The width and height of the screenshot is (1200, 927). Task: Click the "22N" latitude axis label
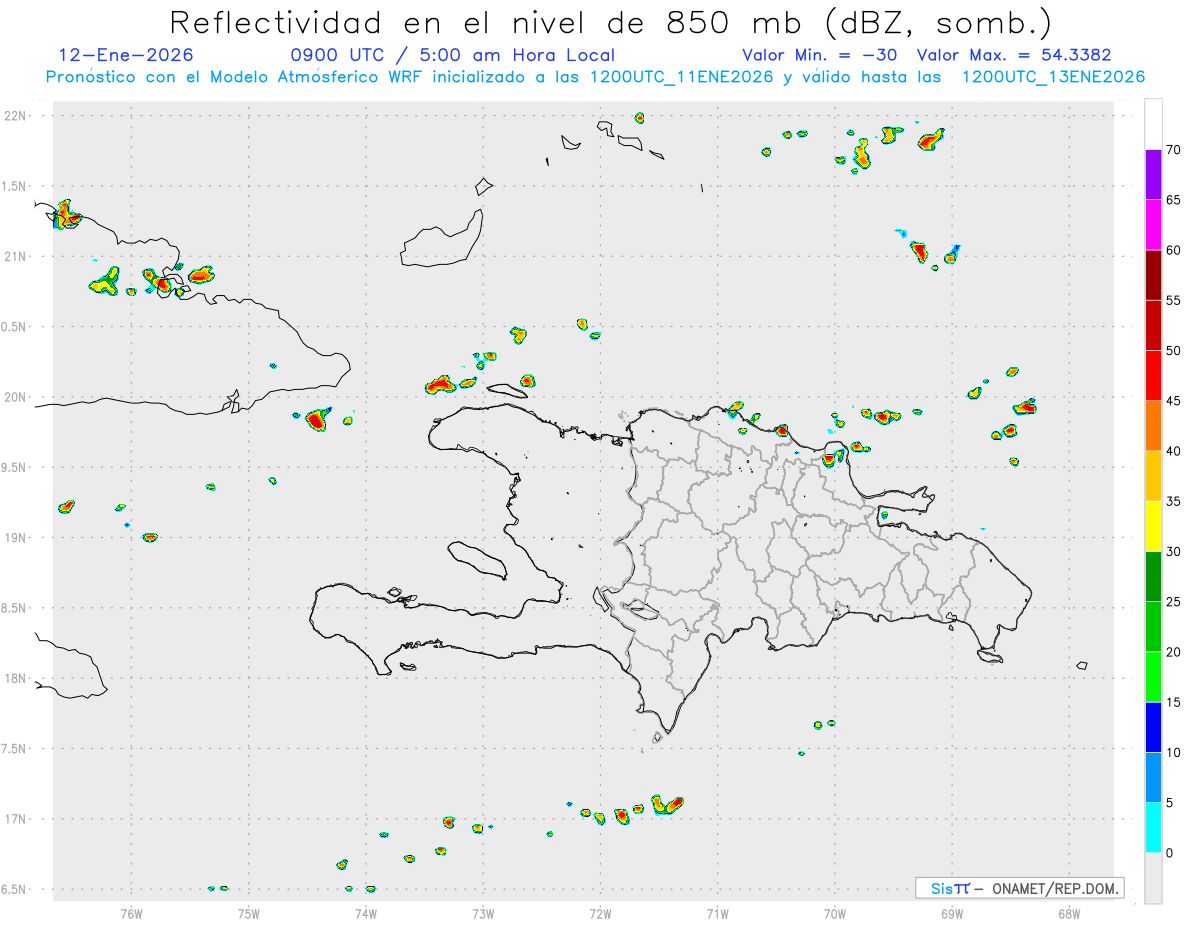(16, 115)
